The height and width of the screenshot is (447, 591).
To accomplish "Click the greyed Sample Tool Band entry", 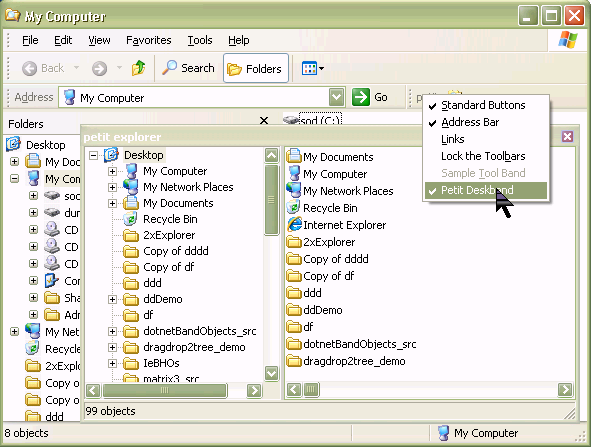I will (x=485, y=173).
